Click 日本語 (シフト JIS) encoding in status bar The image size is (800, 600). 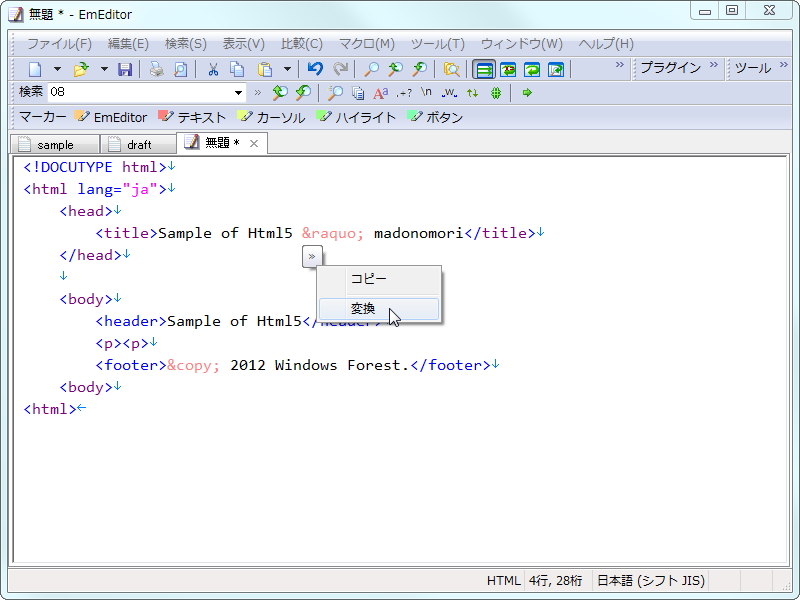click(651, 580)
